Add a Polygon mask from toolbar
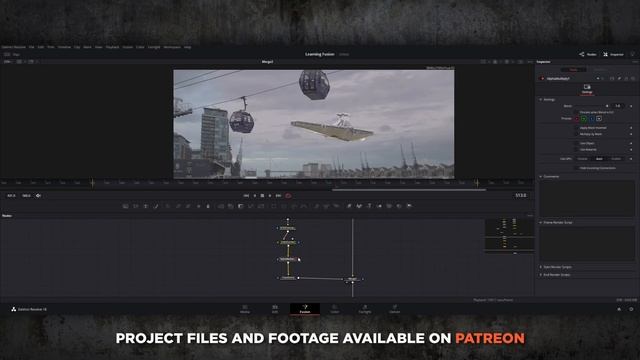This screenshot has width=640, height=360. point(294,206)
